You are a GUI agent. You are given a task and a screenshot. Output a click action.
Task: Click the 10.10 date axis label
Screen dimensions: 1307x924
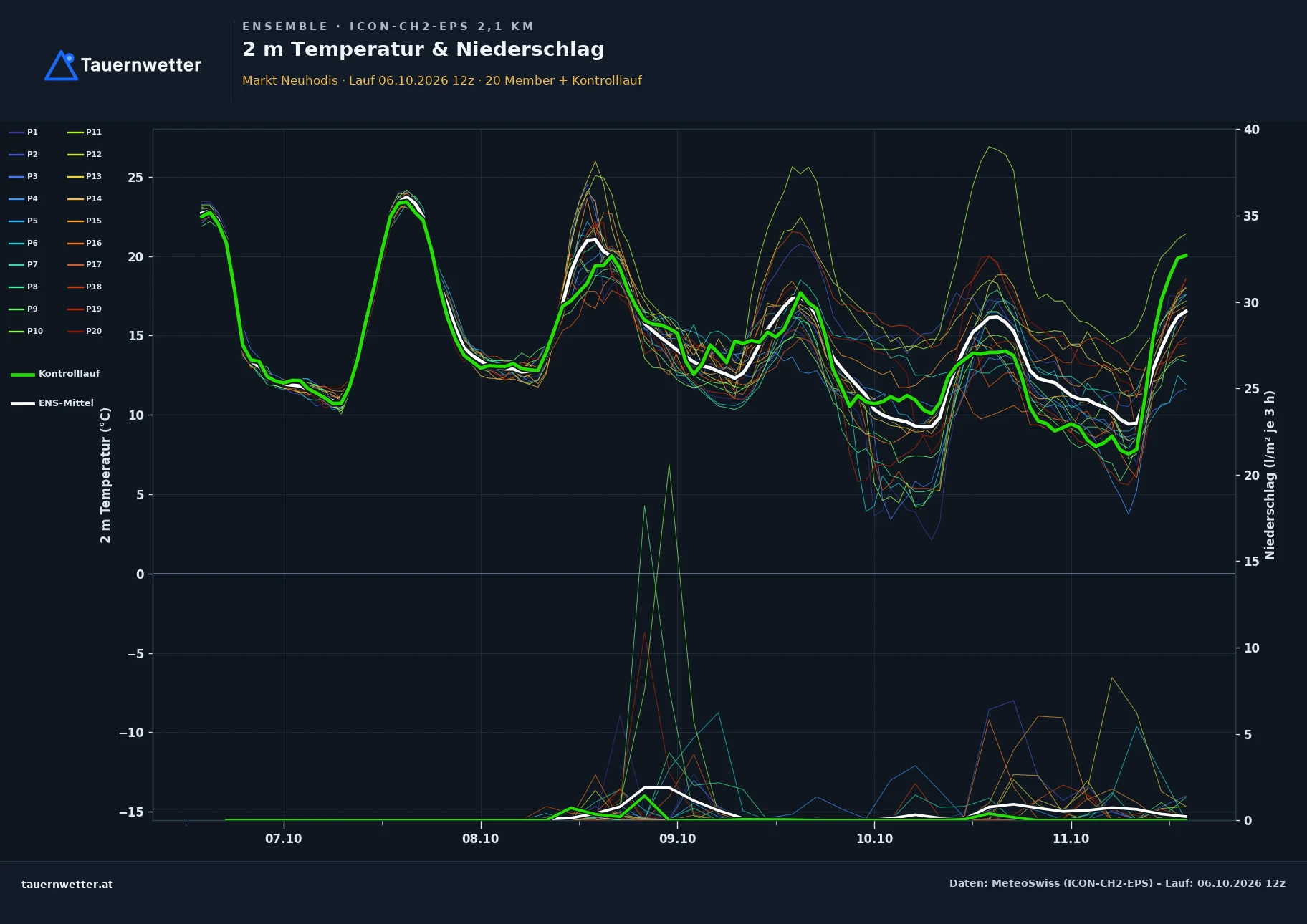874,839
